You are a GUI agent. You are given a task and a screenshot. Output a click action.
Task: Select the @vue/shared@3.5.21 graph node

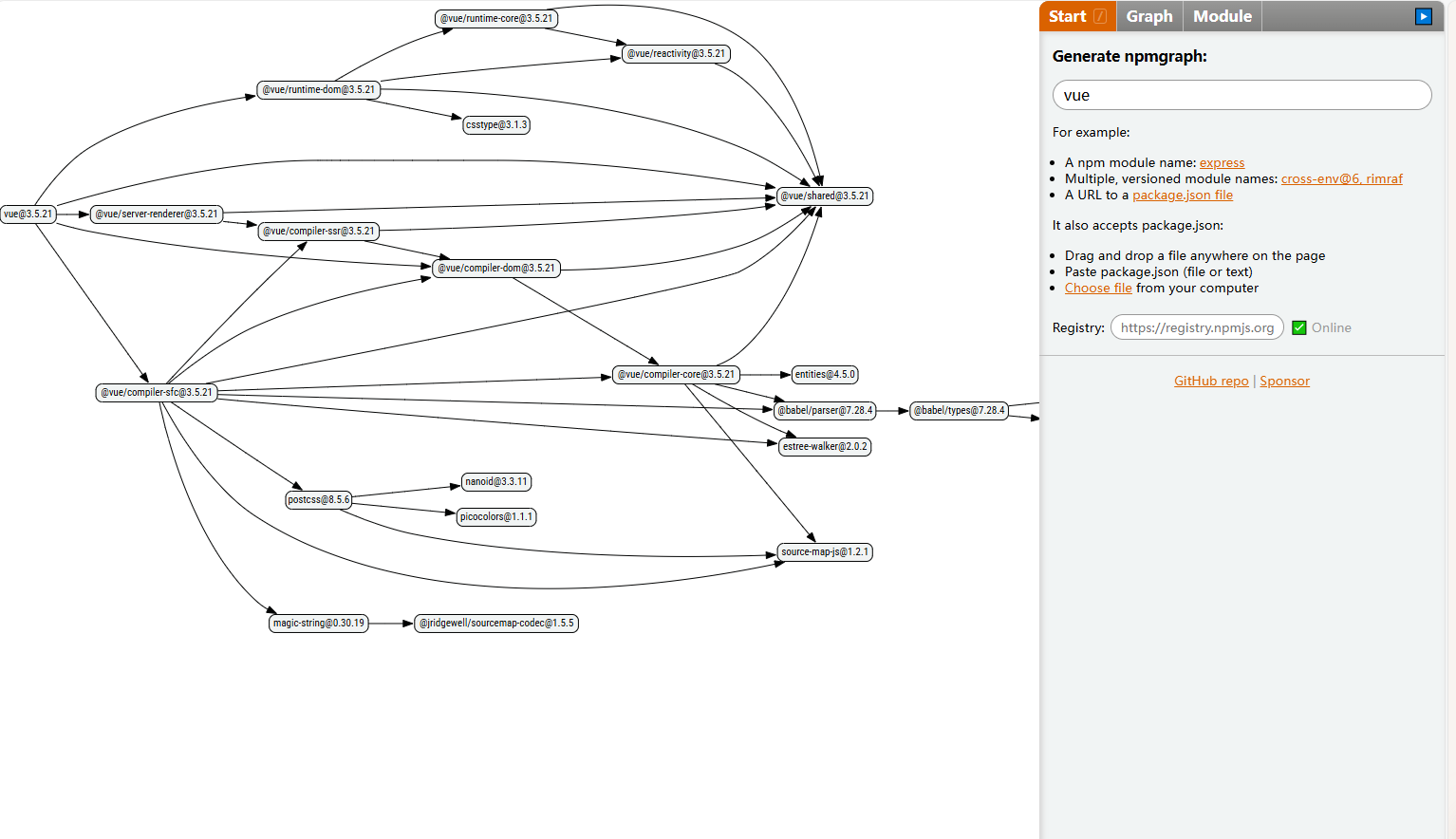point(824,196)
